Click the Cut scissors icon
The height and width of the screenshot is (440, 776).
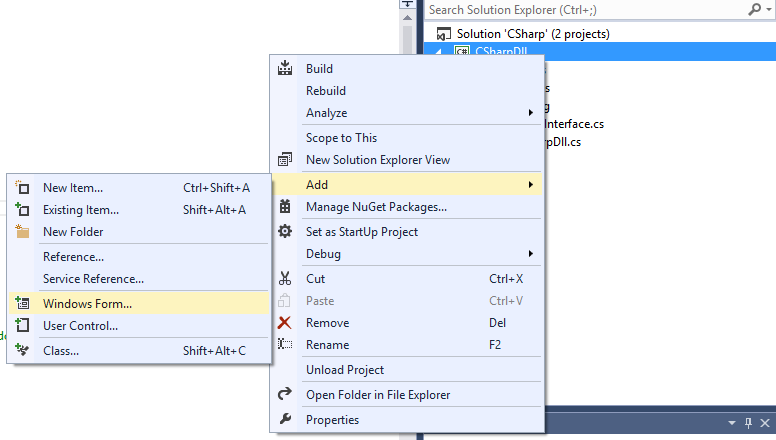coord(285,279)
